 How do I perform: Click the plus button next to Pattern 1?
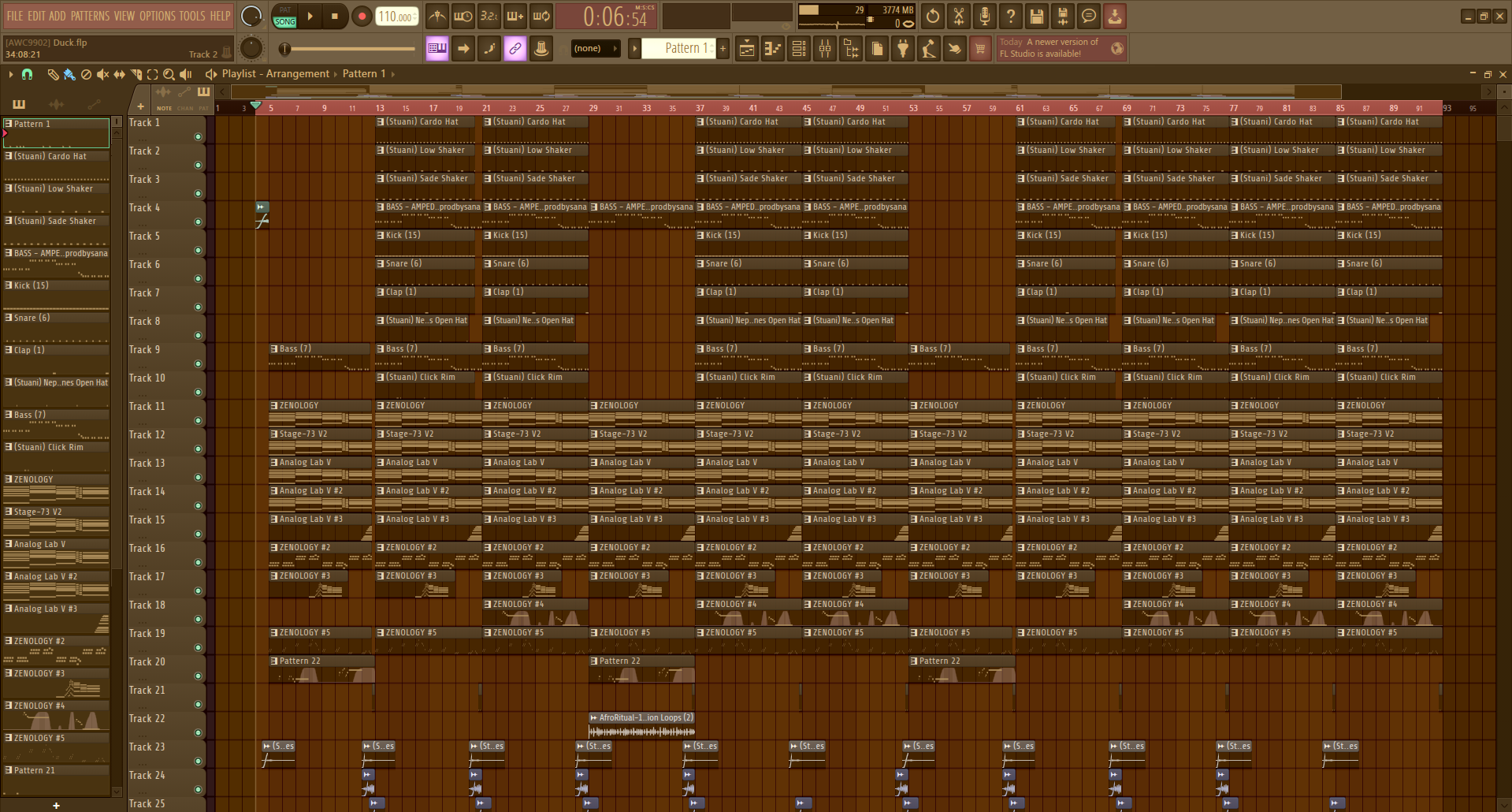tap(723, 49)
